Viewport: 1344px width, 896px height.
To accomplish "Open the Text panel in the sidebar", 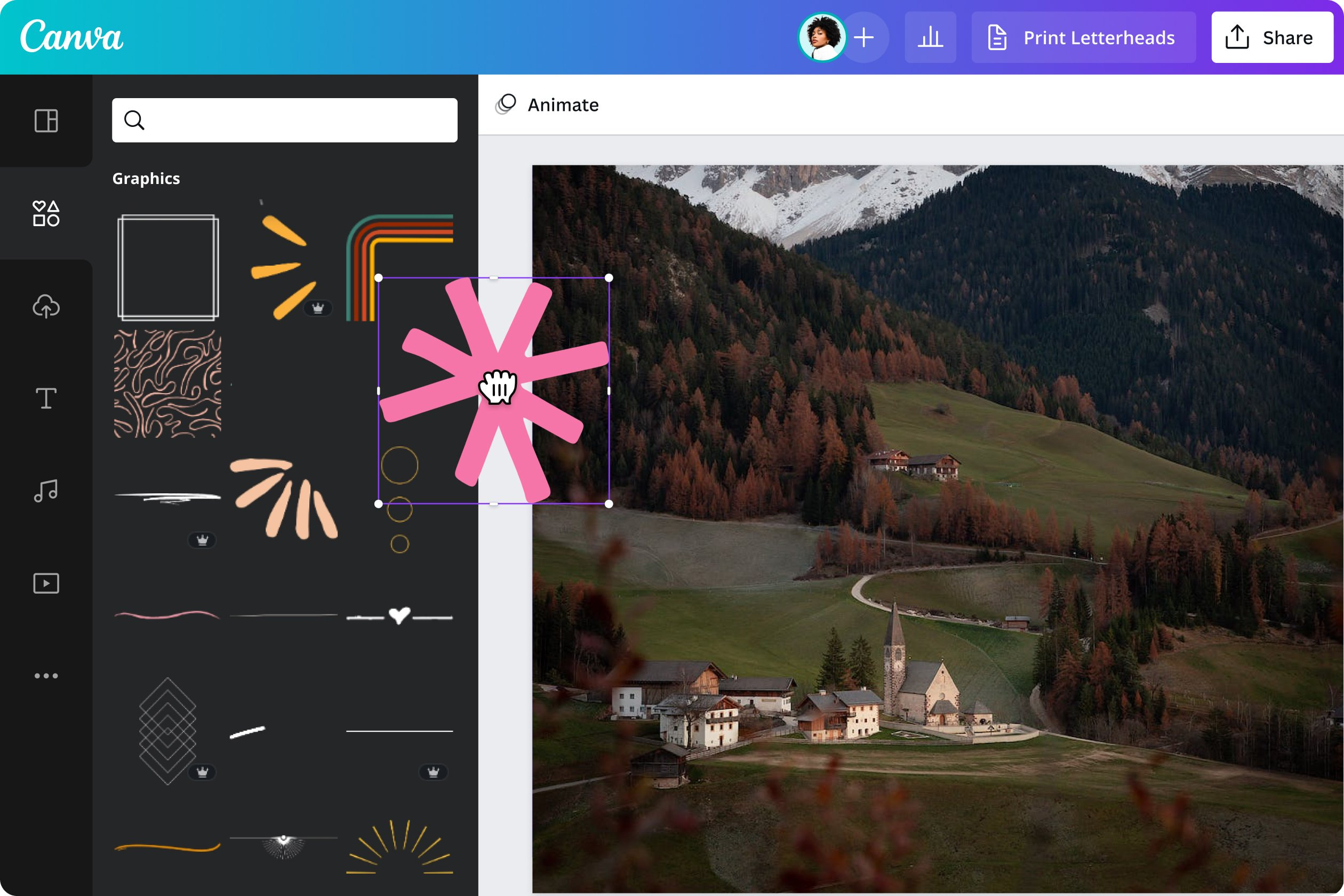I will tap(46, 399).
